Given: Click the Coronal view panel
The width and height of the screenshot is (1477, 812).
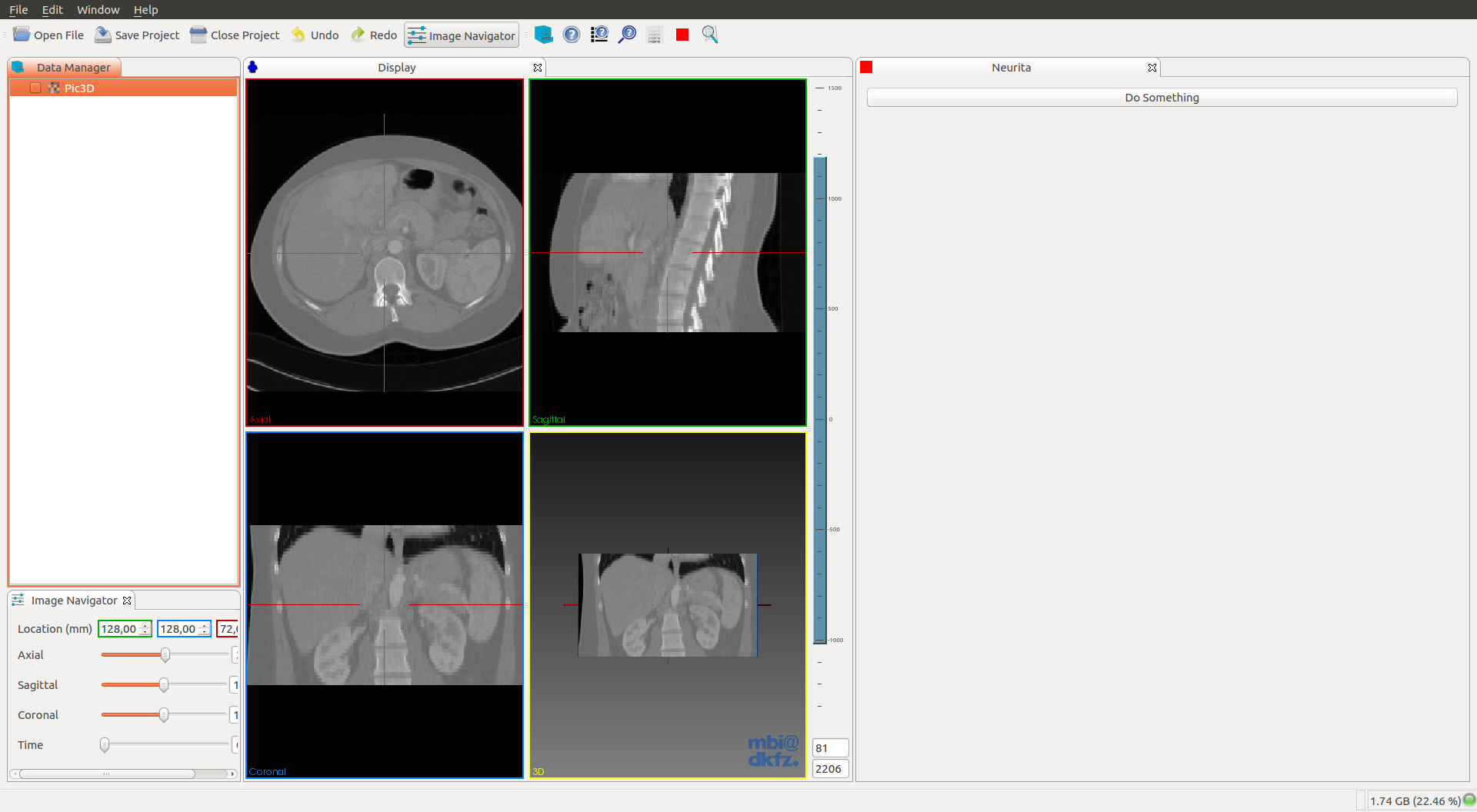Looking at the screenshot, I should [385, 605].
